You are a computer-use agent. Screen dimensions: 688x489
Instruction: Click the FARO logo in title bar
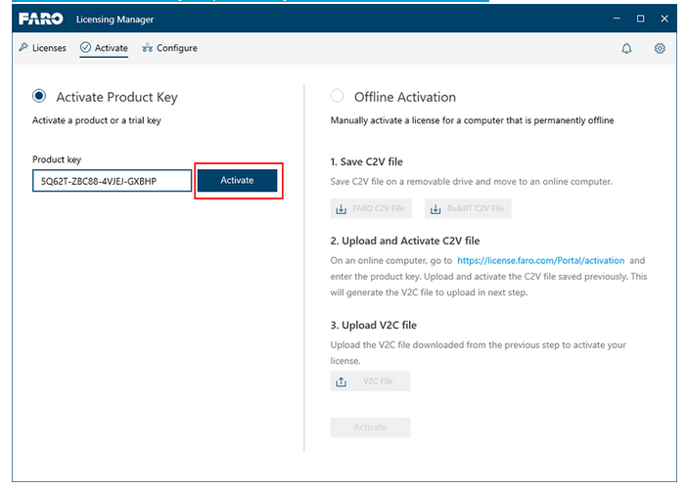(41, 19)
